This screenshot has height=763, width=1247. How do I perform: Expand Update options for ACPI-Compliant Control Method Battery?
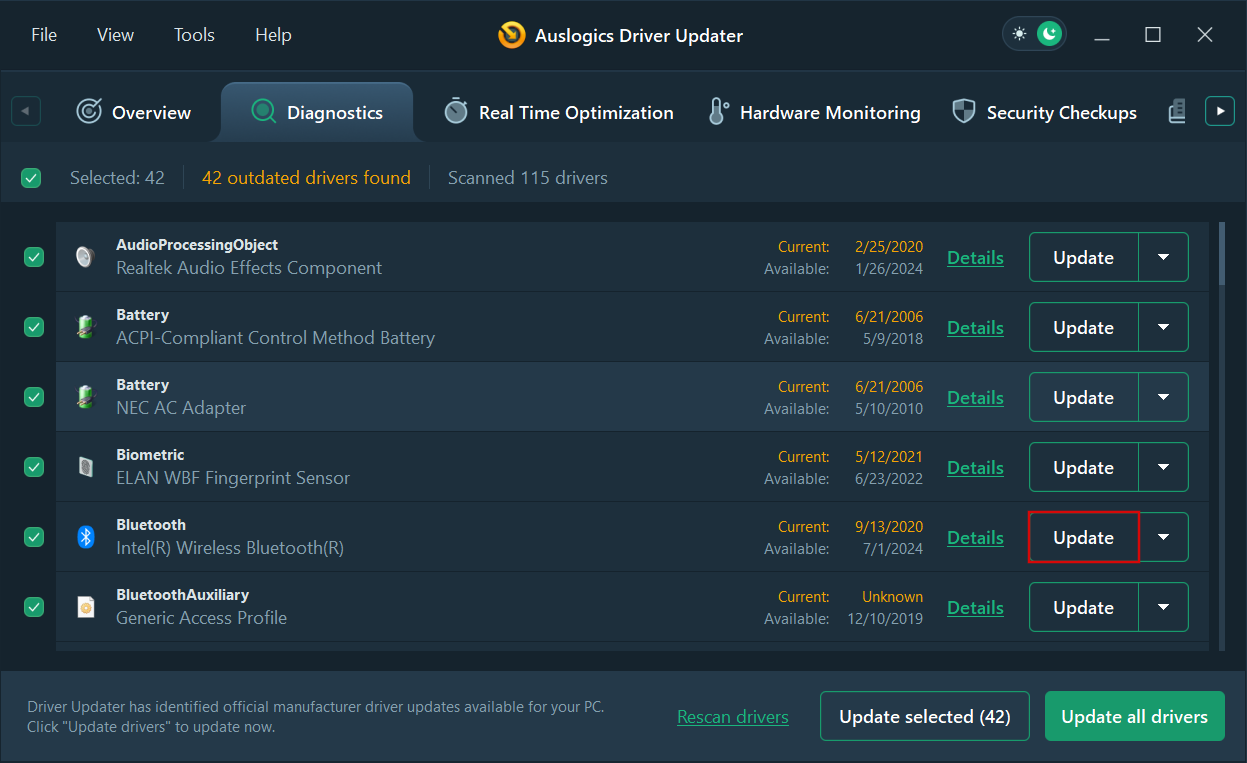pyautogui.click(x=1164, y=327)
